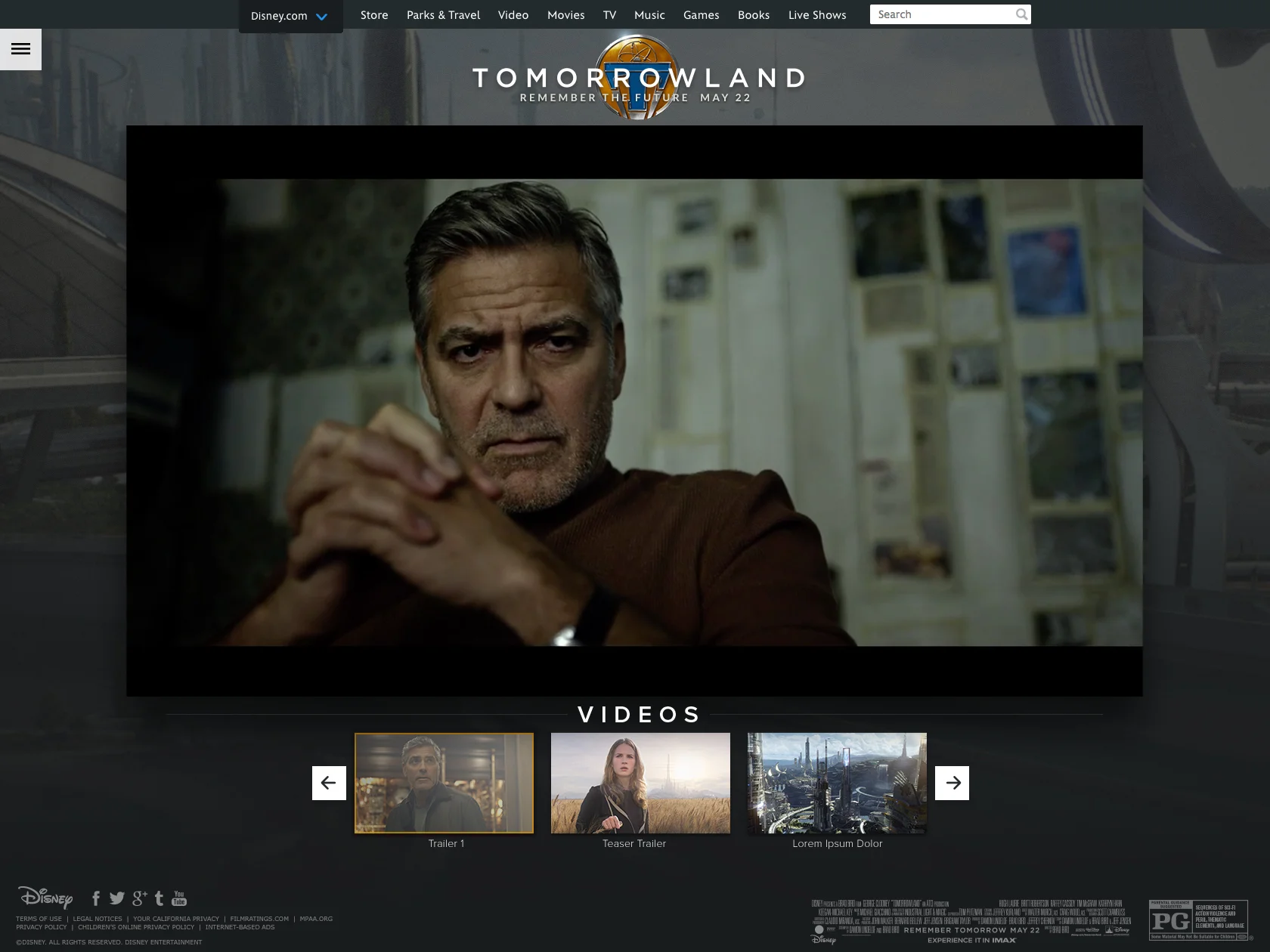
Task: Open the hamburger menu icon
Action: point(20,49)
